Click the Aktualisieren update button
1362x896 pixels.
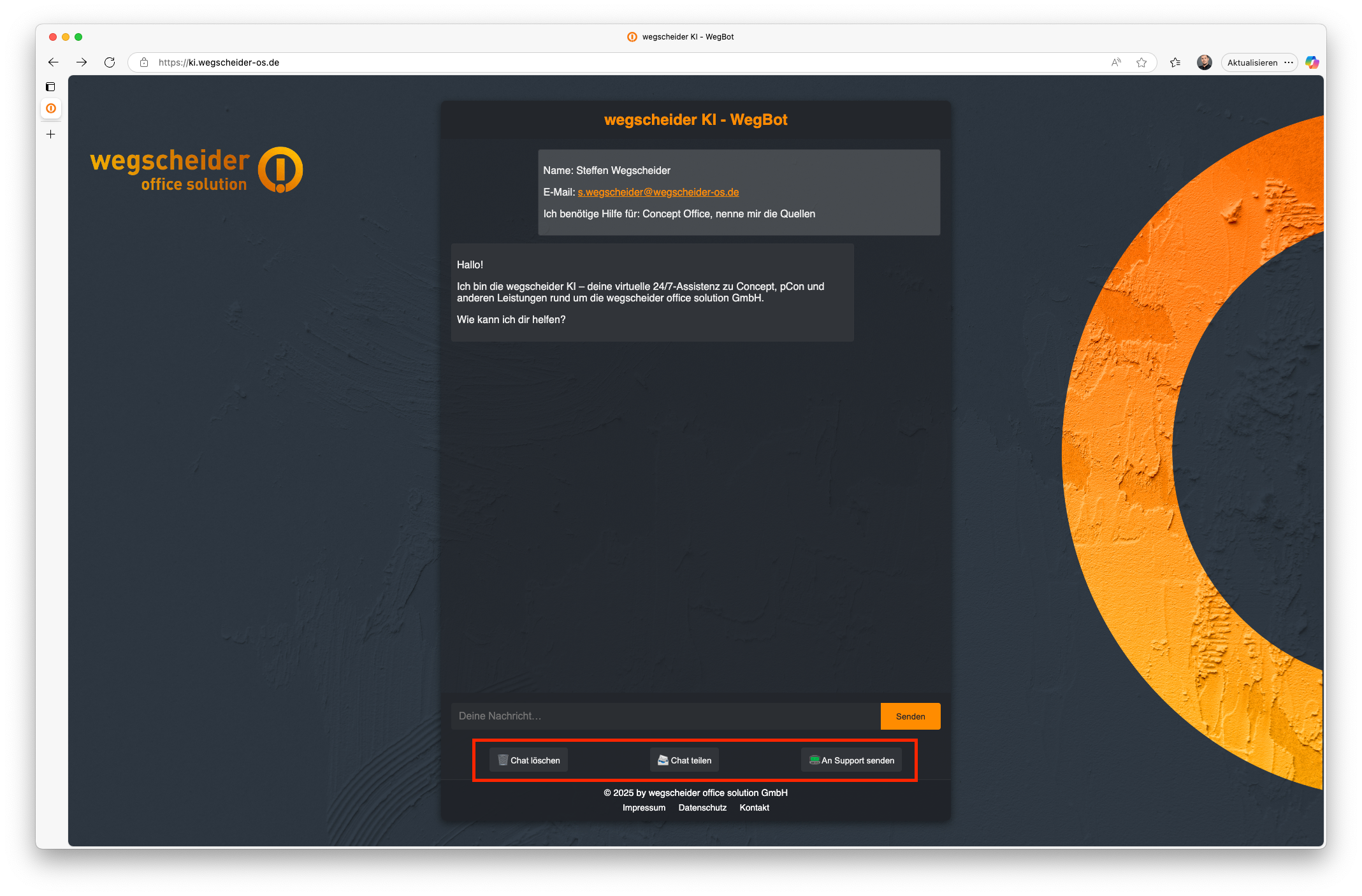(1252, 62)
